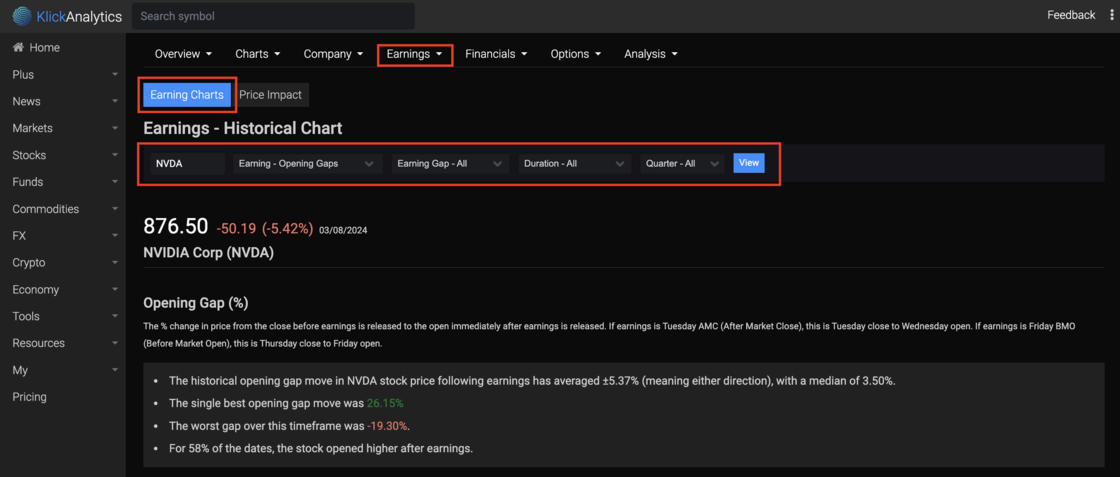
Task: Click the 03/08/2024 date text
Action: [x=344, y=230]
